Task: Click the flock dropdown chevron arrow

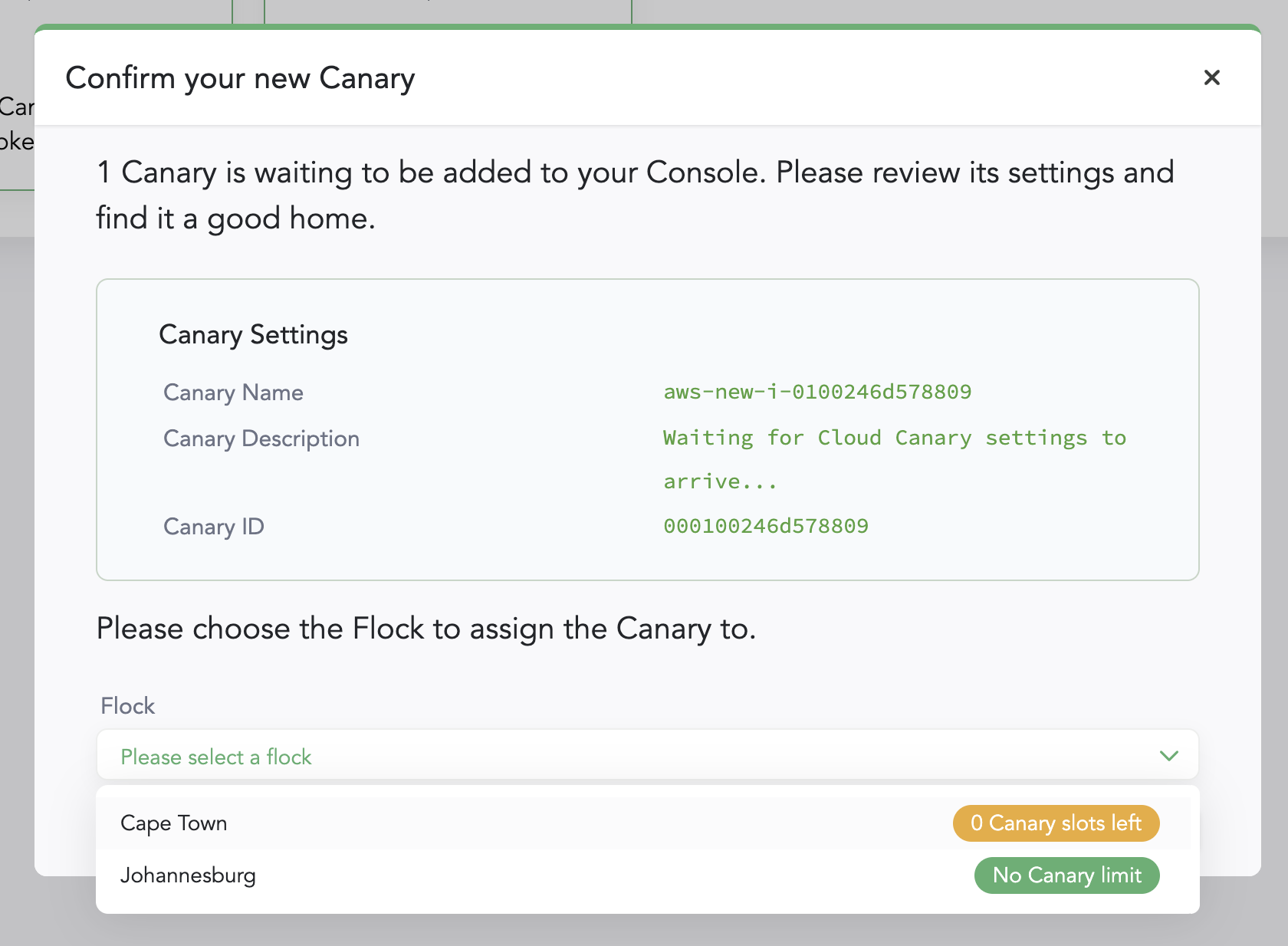Action: click(1168, 756)
